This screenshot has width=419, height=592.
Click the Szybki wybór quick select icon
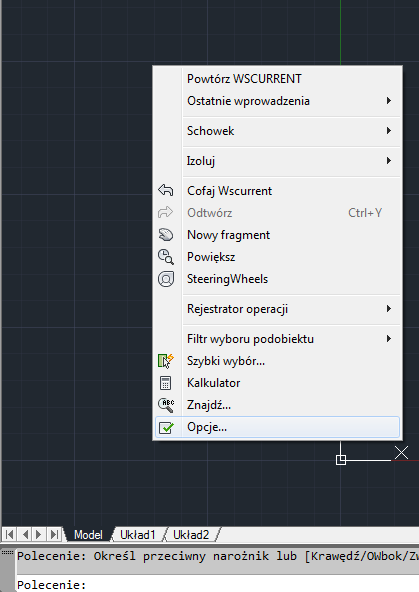pos(166,361)
